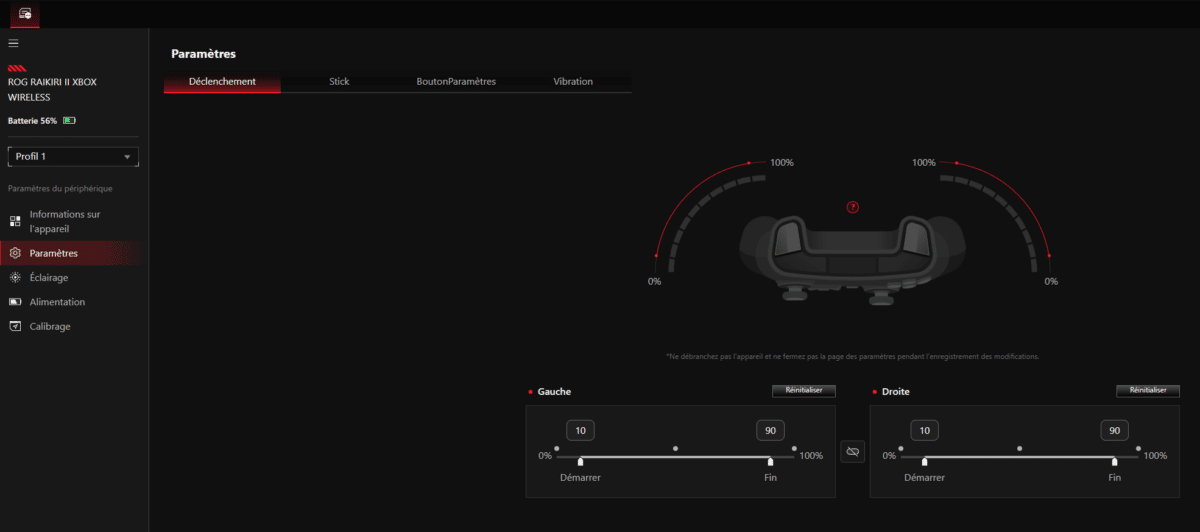Screen dimensions: 1200x532
Task: Click the Éclairage lighting icon
Action: [15, 278]
